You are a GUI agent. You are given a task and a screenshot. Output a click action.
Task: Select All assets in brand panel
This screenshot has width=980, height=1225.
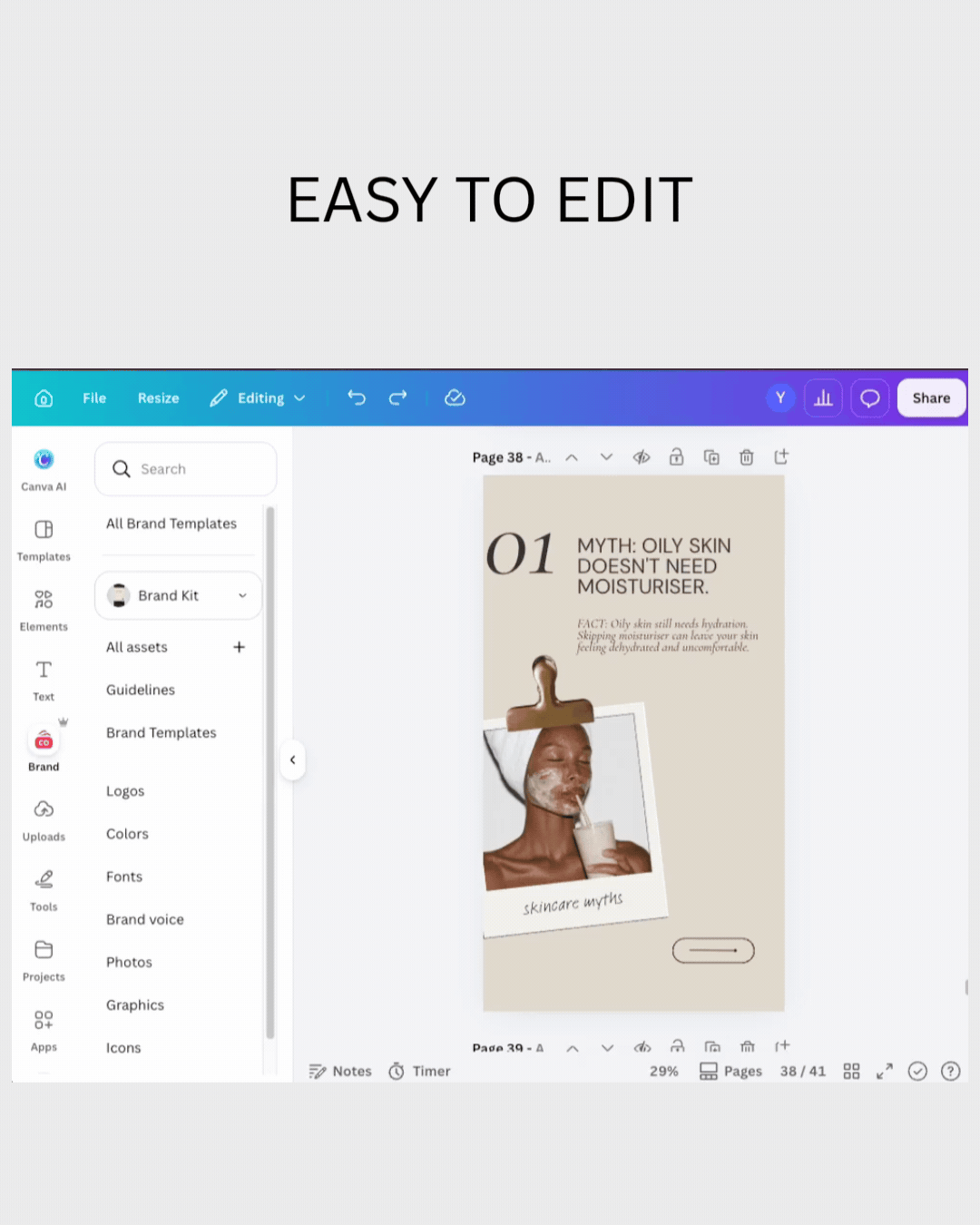(137, 647)
